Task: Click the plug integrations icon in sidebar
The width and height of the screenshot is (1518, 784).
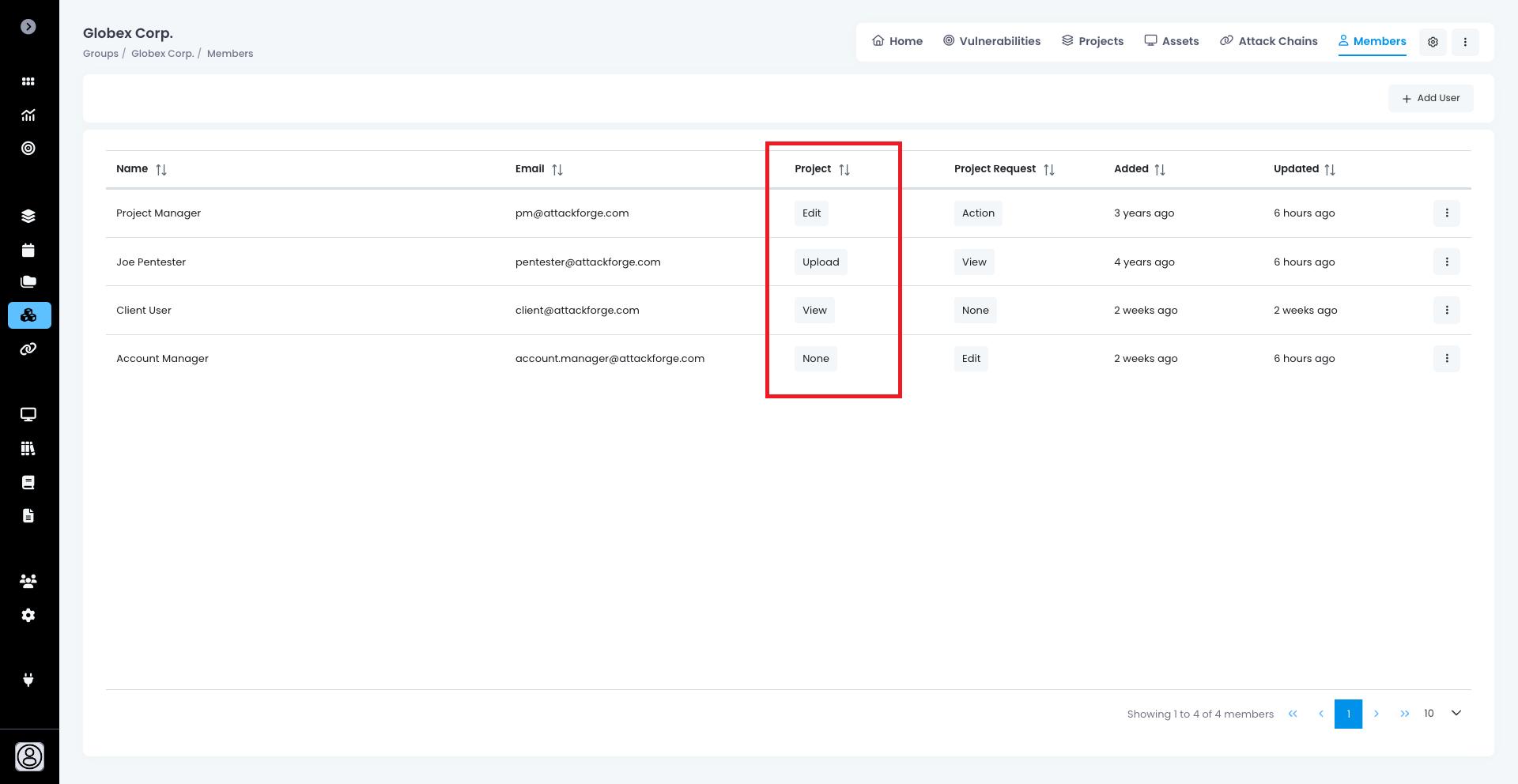Action: click(x=28, y=680)
